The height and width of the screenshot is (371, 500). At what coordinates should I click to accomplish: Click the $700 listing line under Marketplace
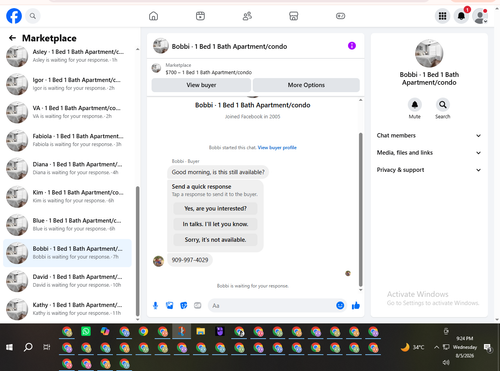tap(209, 72)
